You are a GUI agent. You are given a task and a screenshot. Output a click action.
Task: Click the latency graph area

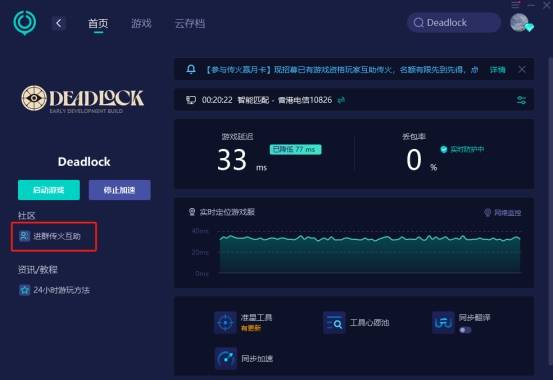click(370, 253)
